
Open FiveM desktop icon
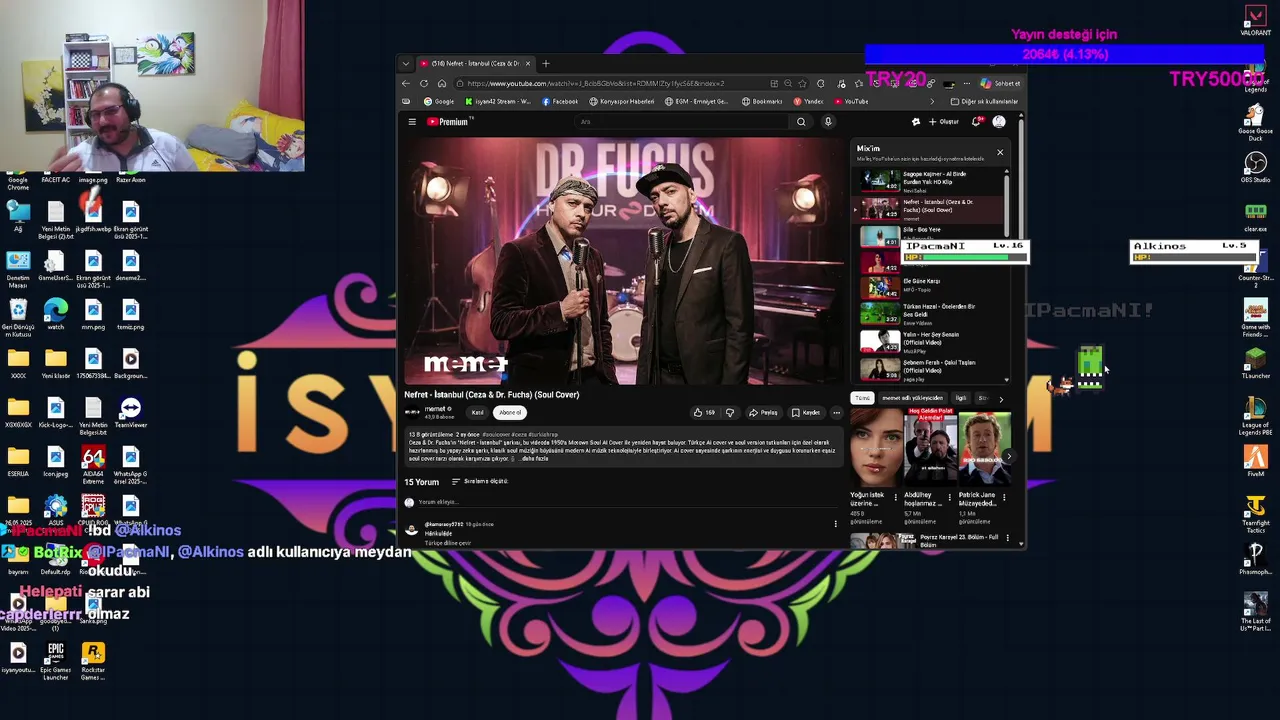(1255, 461)
